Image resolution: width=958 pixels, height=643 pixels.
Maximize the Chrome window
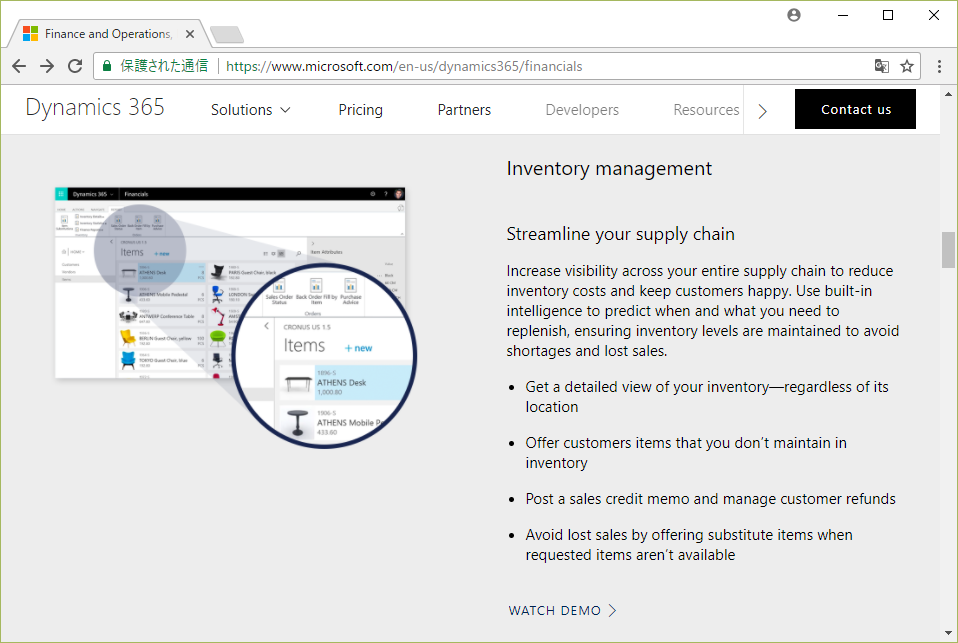point(888,15)
